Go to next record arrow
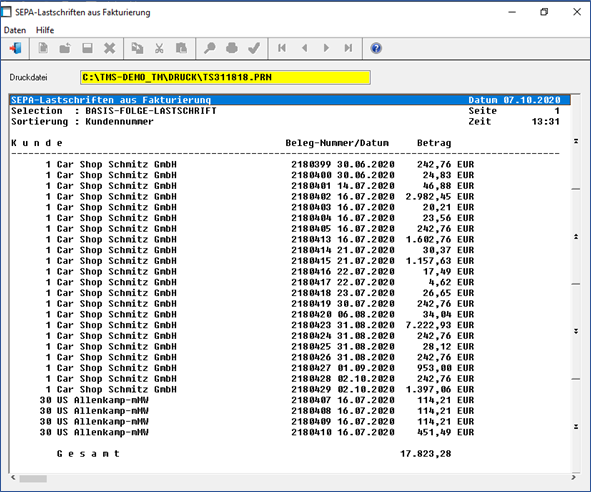 tap(326, 48)
